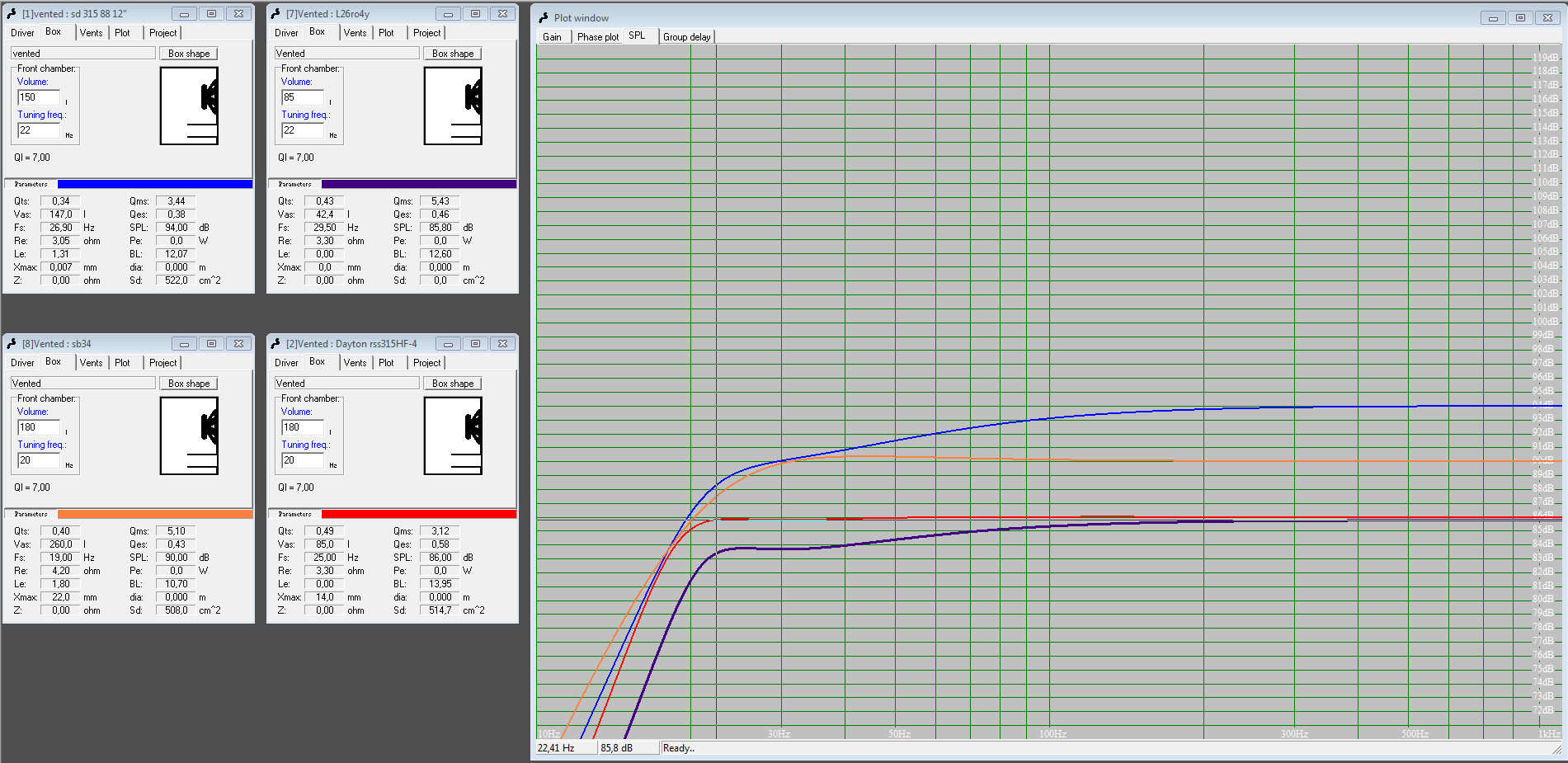The width and height of the screenshot is (1568, 763).
Task: Open box type dropdown in sd 315 88 12" window
Action: click(x=82, y=54)
